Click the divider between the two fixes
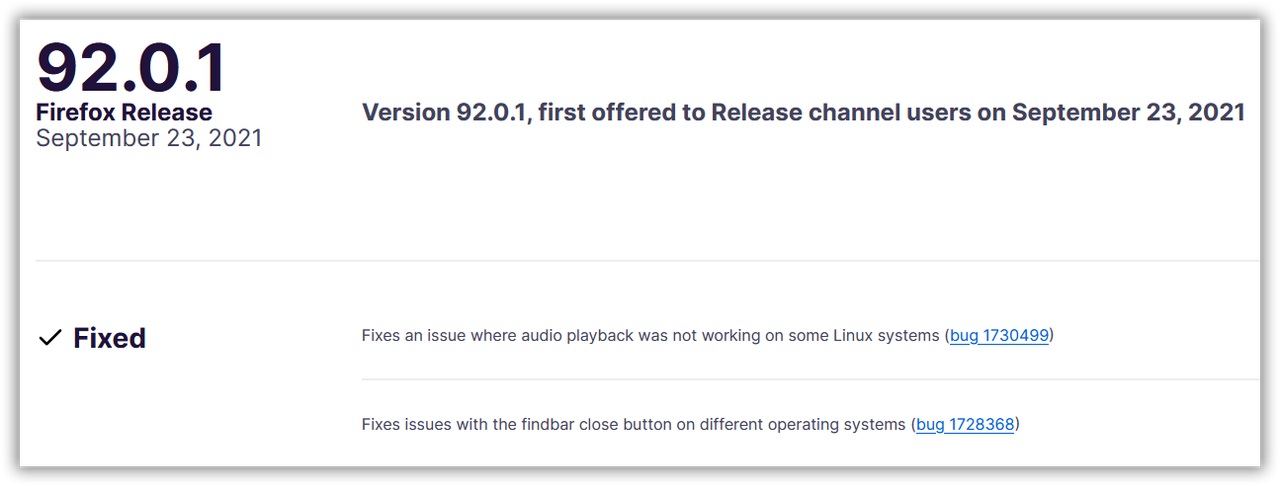This screenshot has height=486, width=1280. click(x=810, y=379)
